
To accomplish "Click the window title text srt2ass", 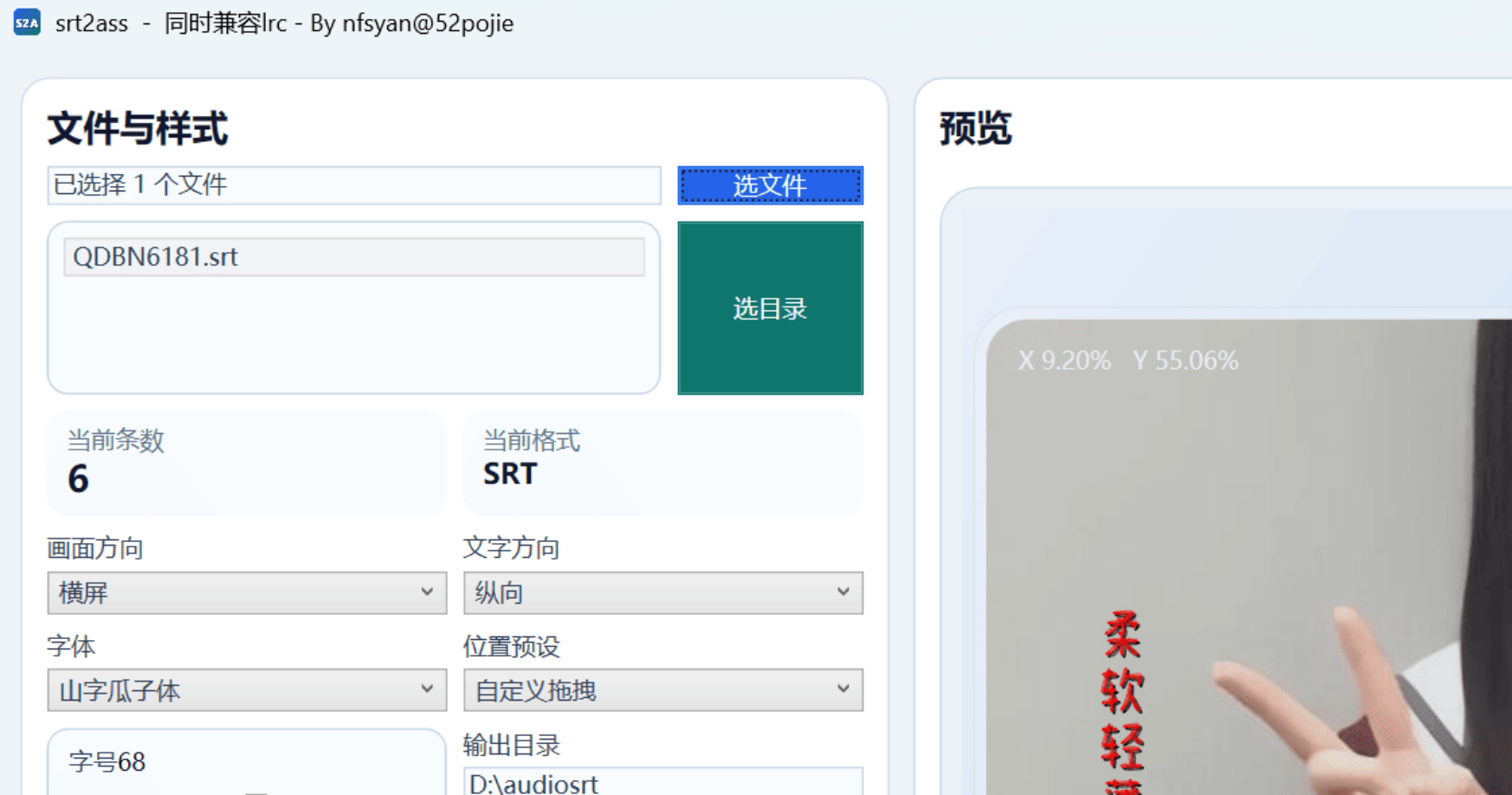I will (92, 23).
